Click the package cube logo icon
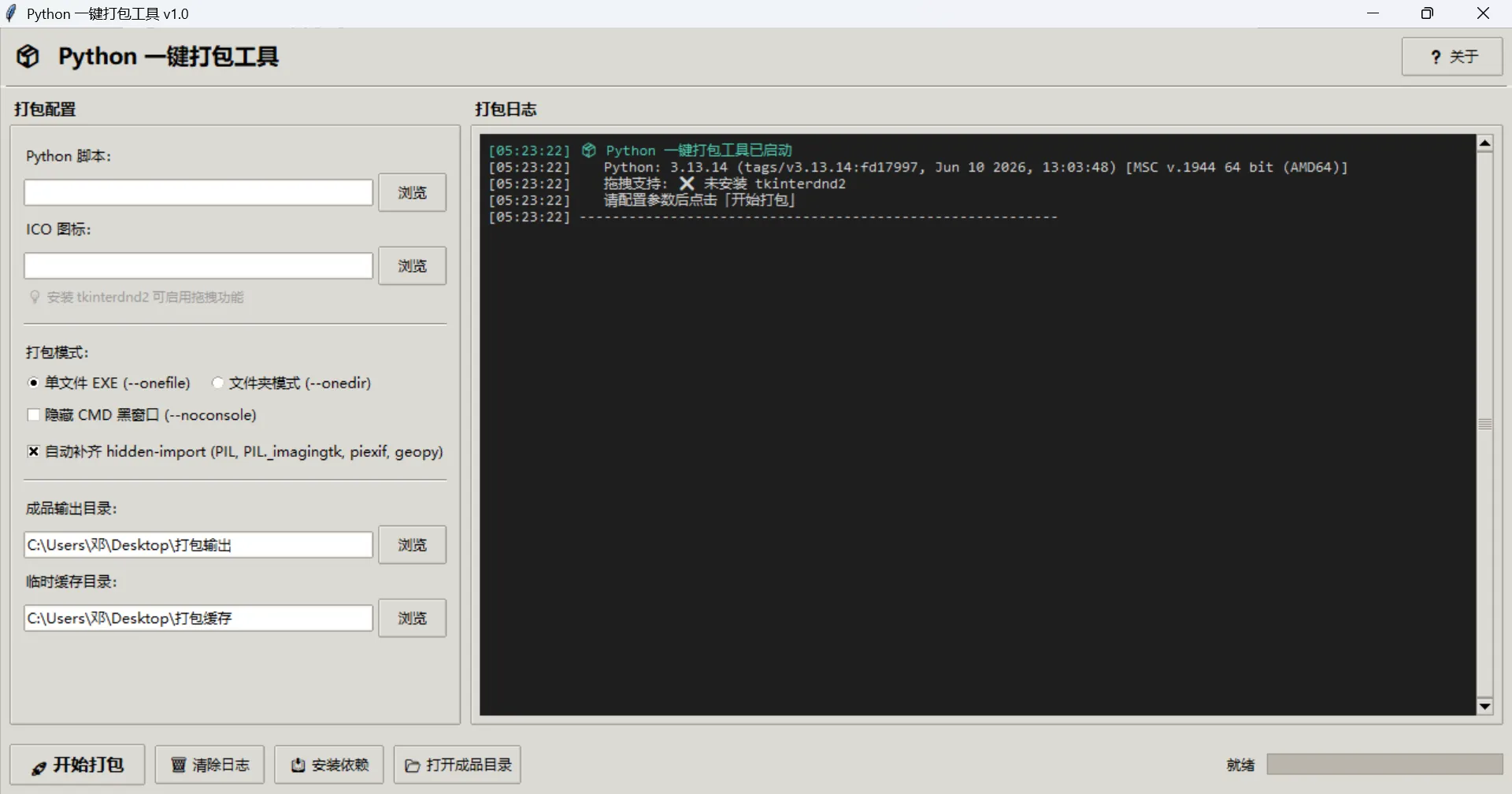 point(28,57)
